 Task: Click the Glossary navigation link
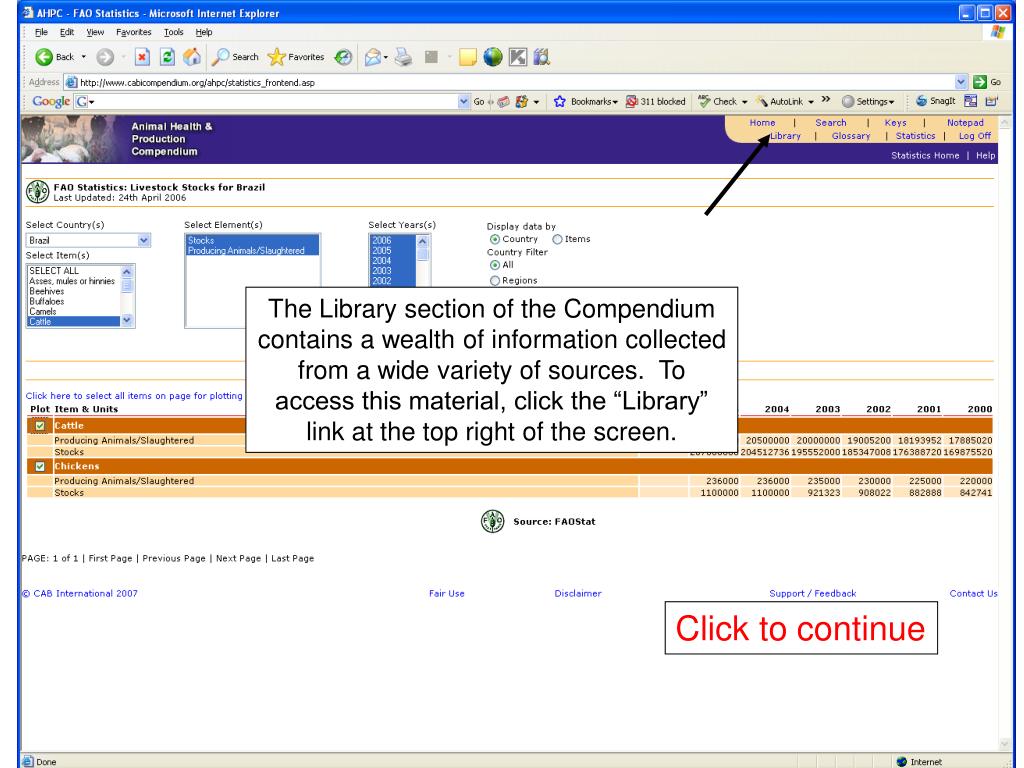851,136
